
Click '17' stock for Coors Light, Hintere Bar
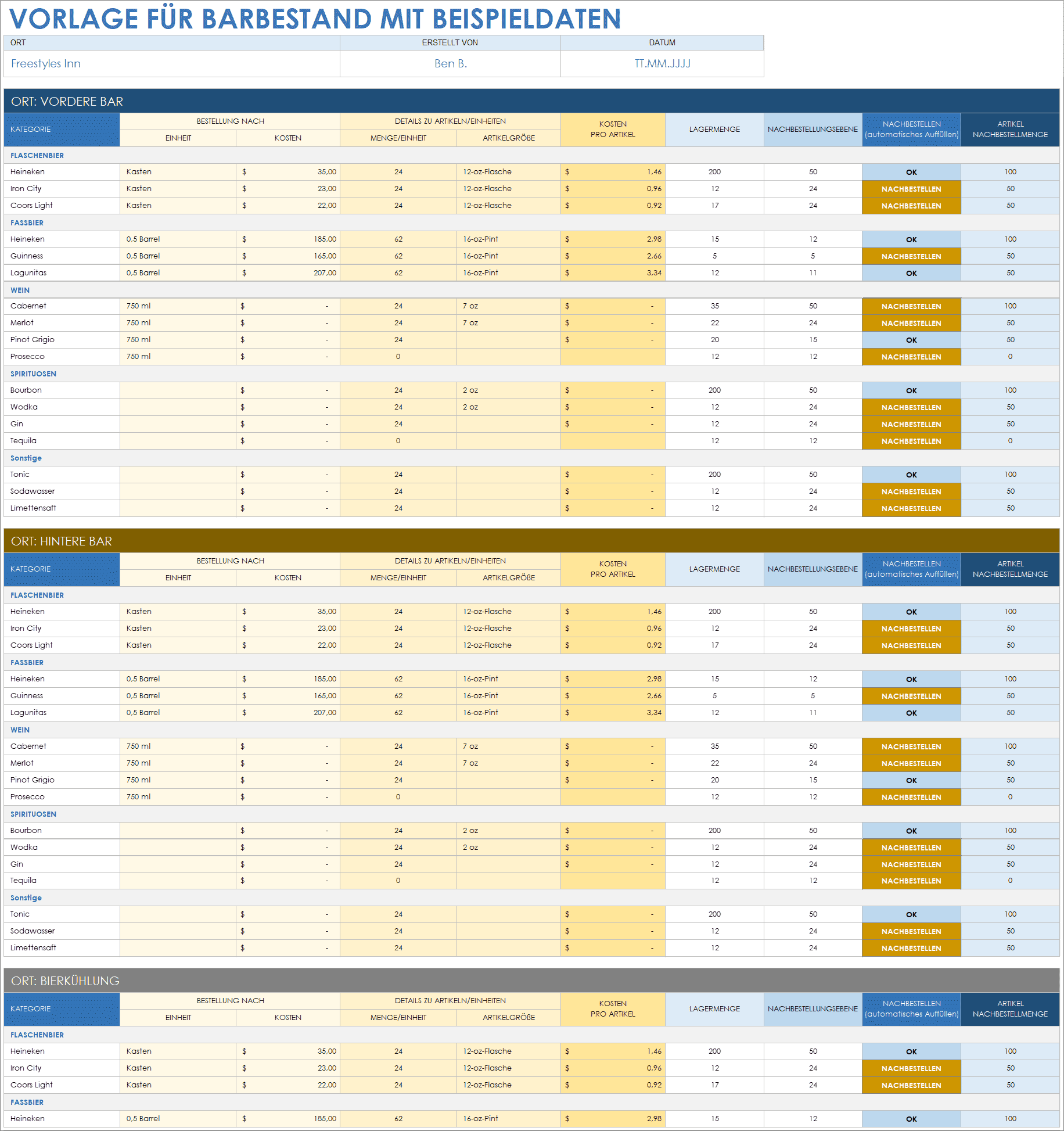(x=714, y=645)
